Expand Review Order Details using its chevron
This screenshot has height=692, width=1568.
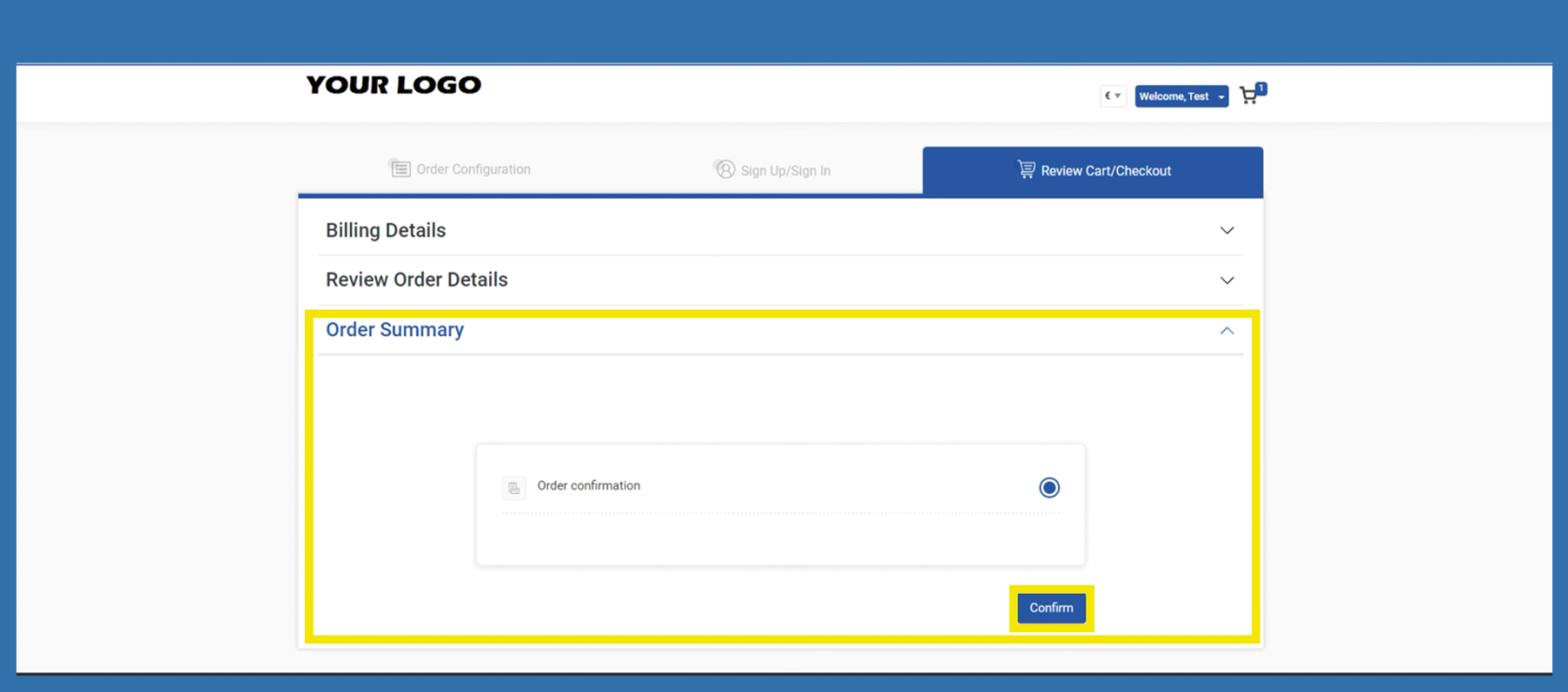1226,280
